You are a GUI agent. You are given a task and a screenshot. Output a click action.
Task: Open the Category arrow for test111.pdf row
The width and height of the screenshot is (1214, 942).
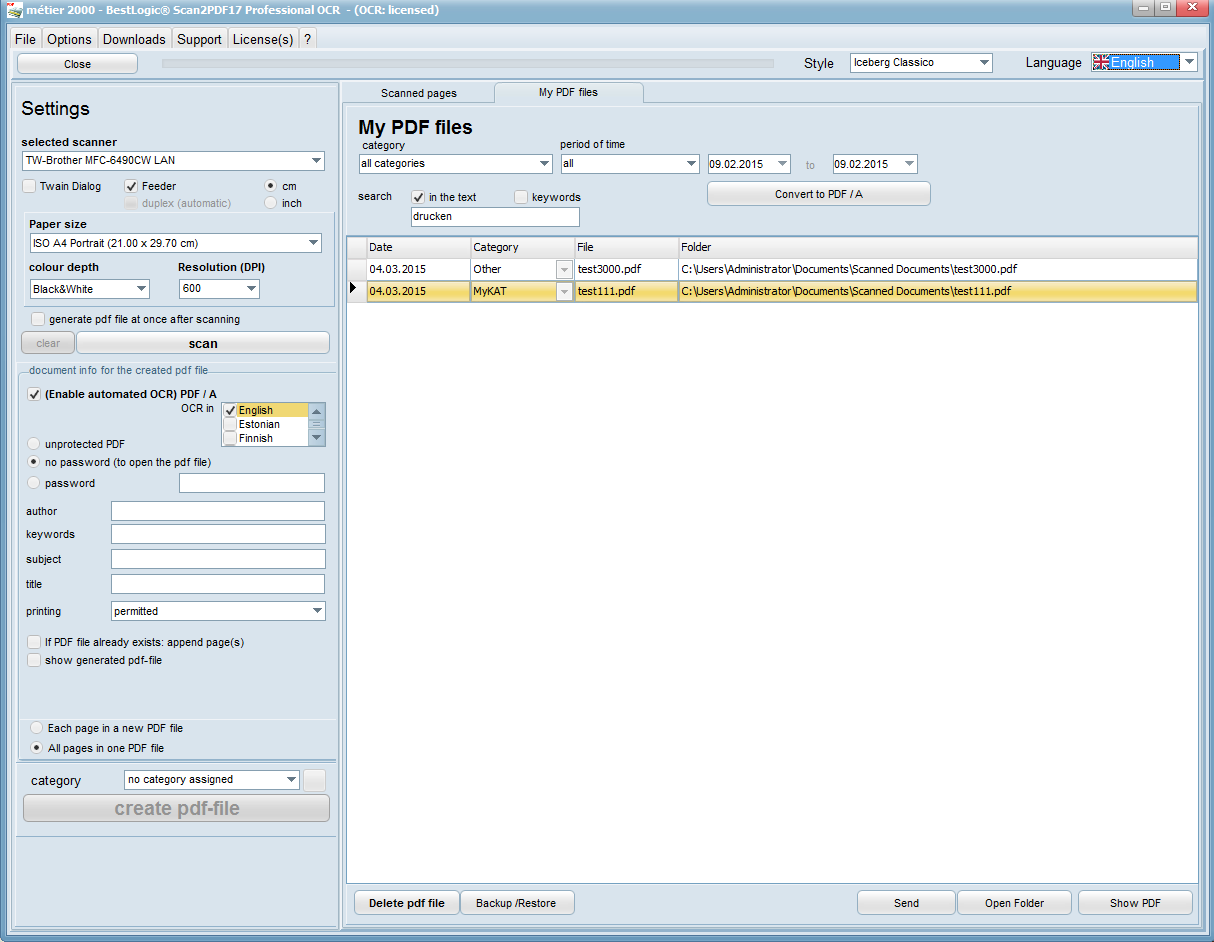pos(564,292)
